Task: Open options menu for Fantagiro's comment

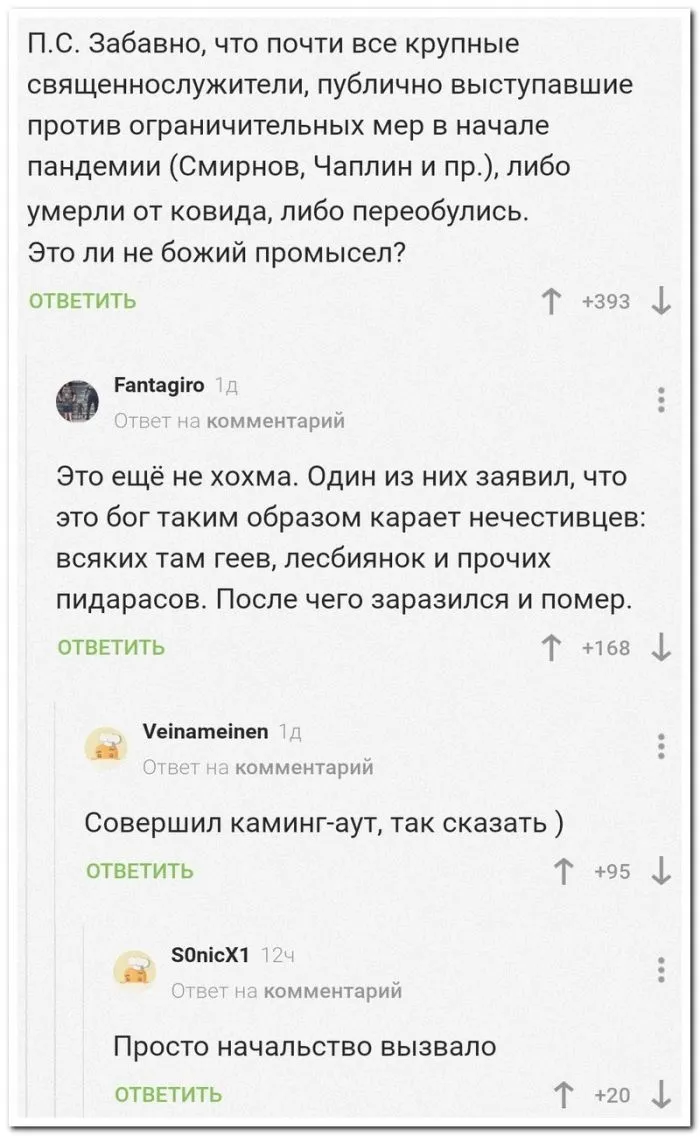Action: 661,399
